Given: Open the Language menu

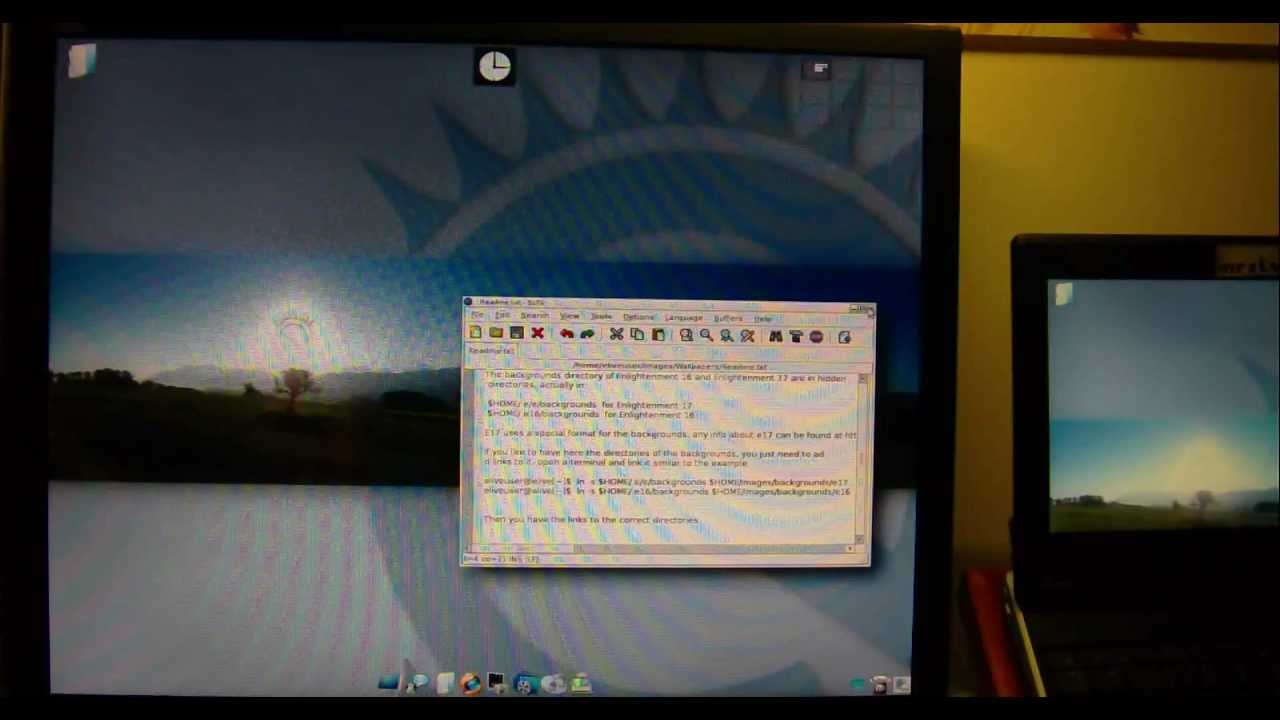Looking at the screenshot, I should click(684, 317).
